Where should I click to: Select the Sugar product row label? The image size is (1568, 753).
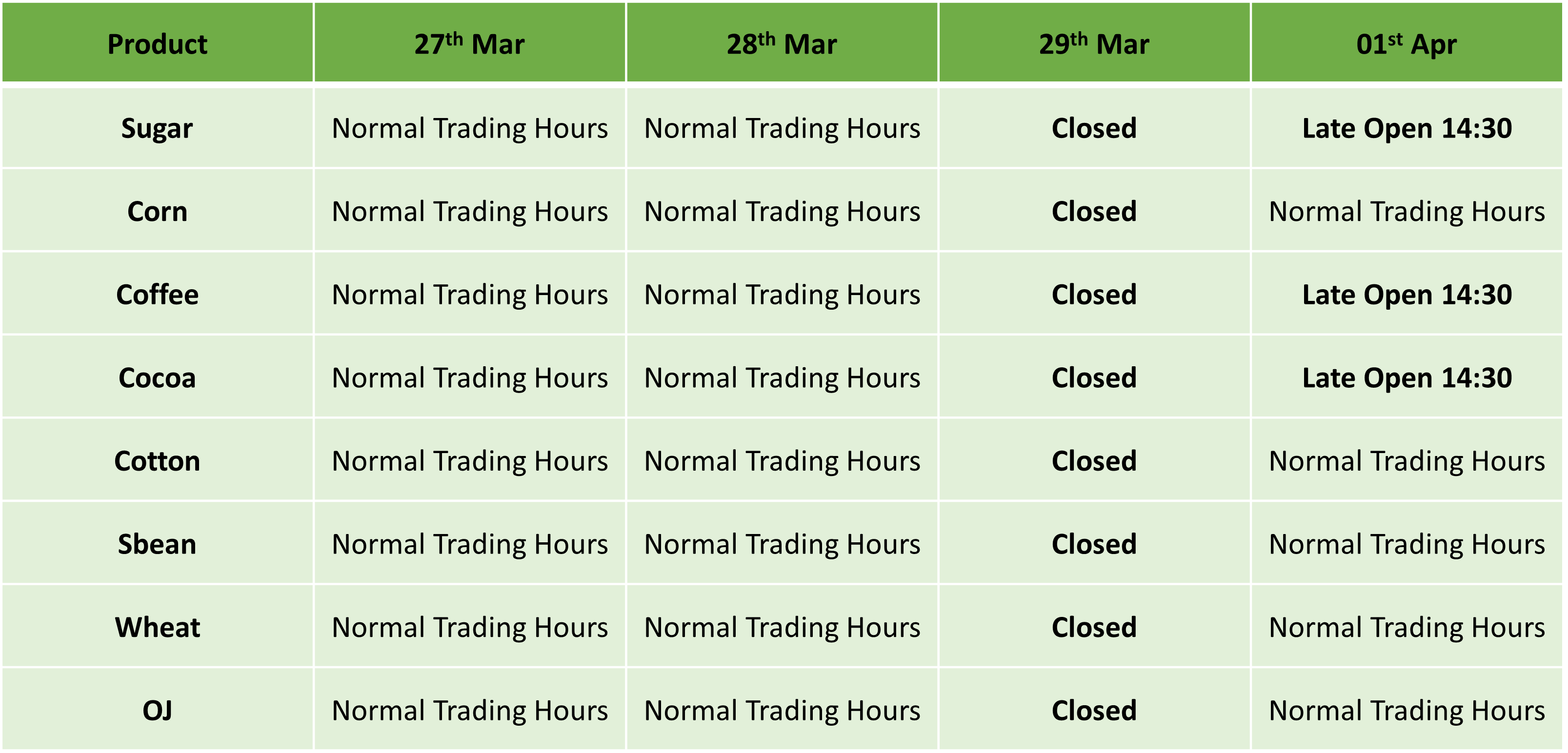(157, 128)
